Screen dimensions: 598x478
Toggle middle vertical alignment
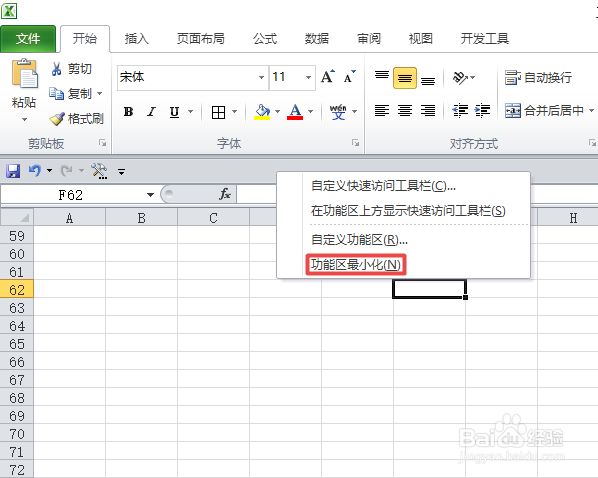(x=405, y=78)
